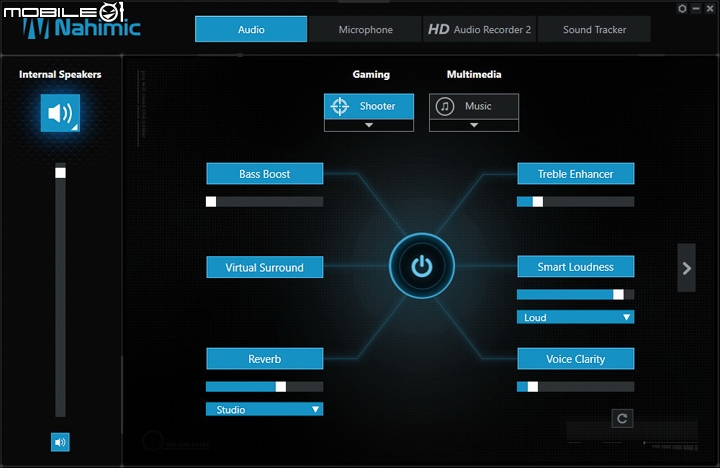Select the Shooter crosshair icon
Viewport: 720px width, 468px height.
pyautogui.click(x=340, y=106)
